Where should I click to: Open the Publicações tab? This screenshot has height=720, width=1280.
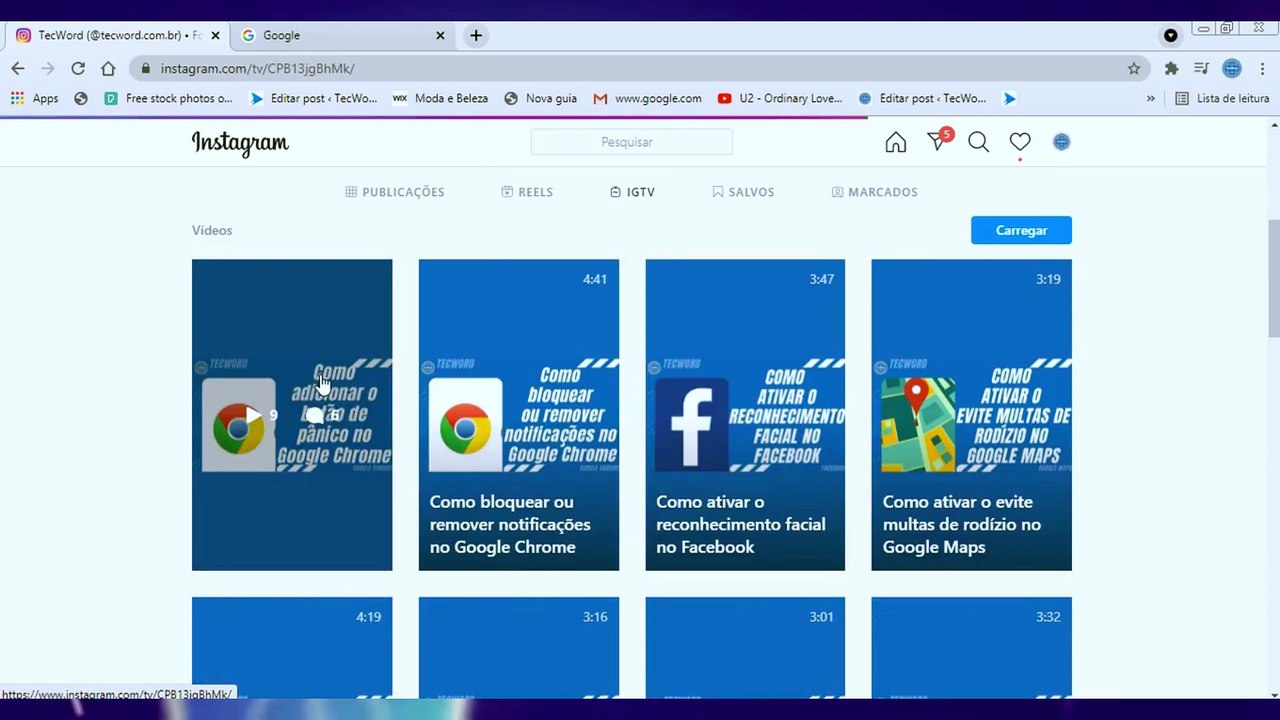coord(394,192)
